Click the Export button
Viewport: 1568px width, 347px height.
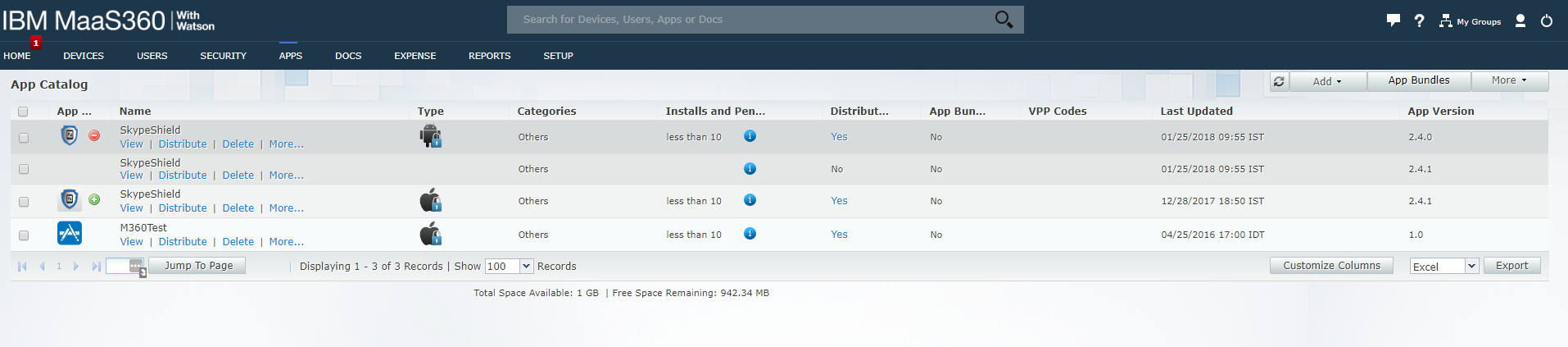(x=1511, y=266)
